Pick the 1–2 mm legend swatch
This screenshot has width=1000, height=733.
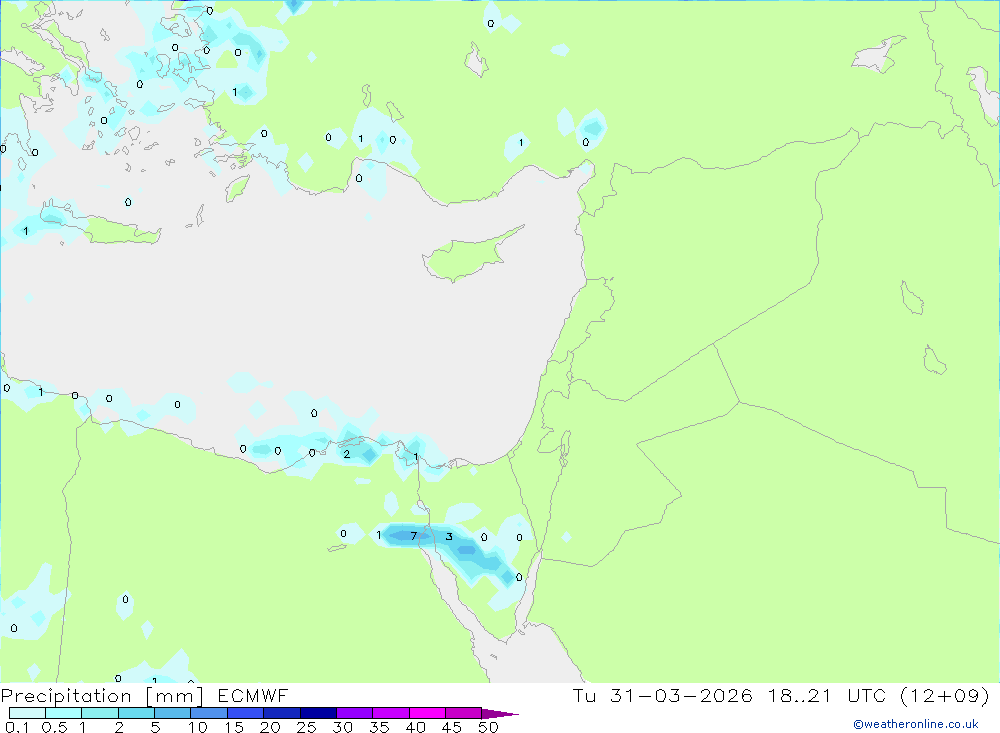[x=100, y=713]
